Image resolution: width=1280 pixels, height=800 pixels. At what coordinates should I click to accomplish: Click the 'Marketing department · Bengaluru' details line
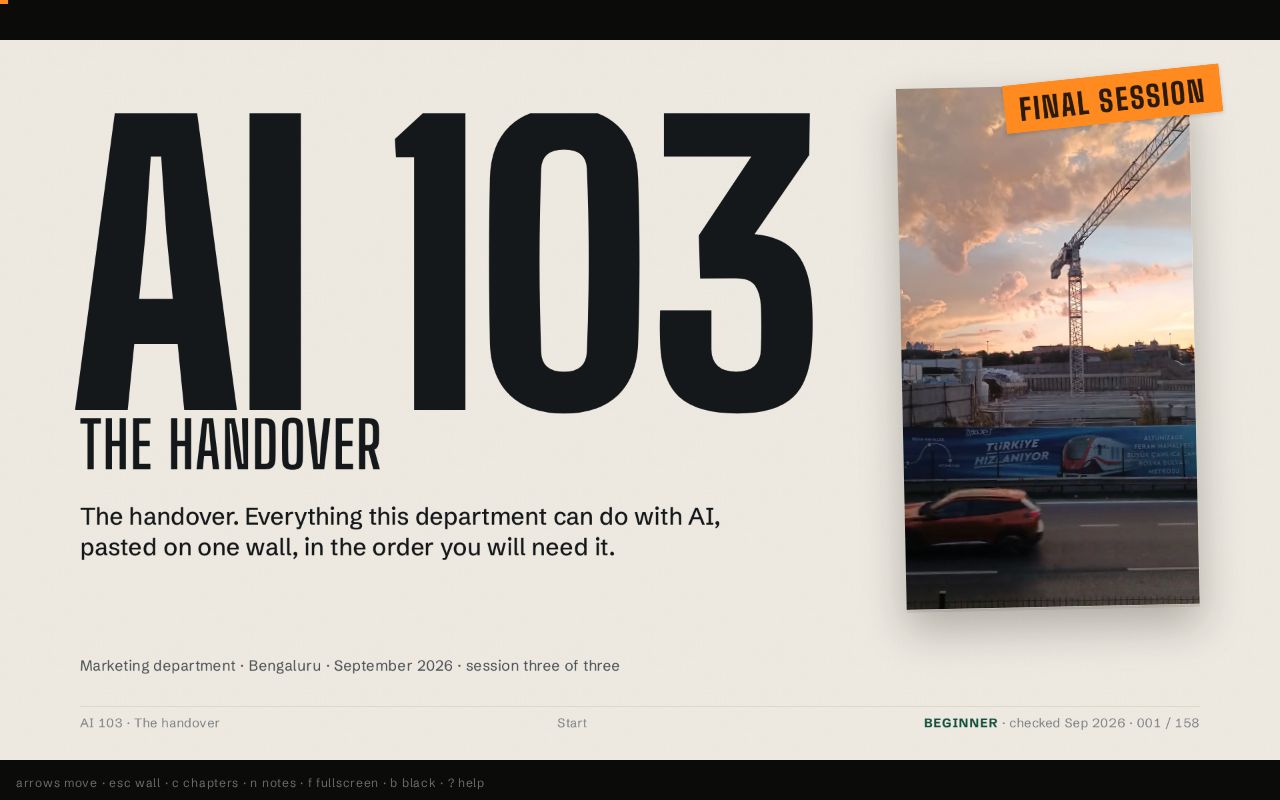pyautogui.click(x=350, y=666)
